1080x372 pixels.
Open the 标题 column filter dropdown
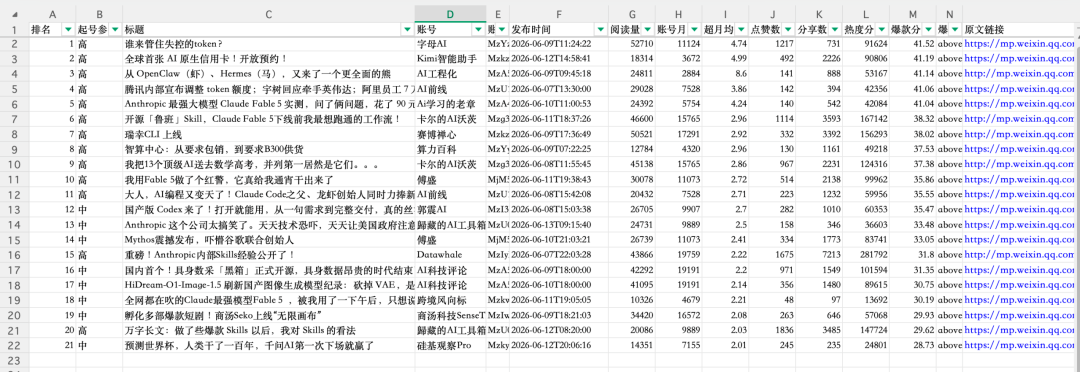(407, 30)
